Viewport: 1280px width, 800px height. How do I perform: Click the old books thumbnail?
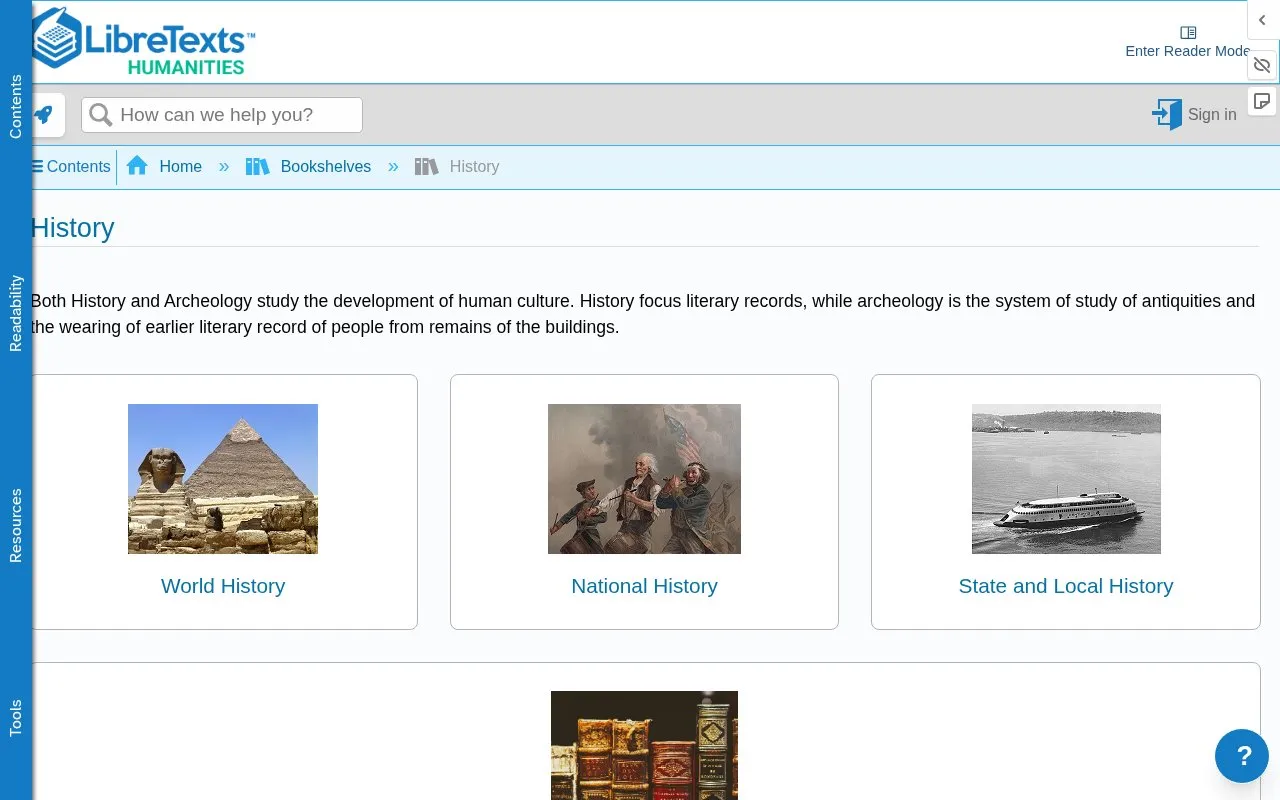(644, 745)
